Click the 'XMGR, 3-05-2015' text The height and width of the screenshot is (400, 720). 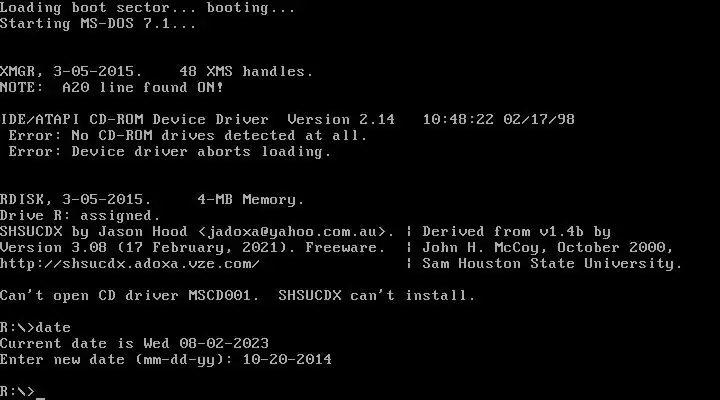[71, 72]
